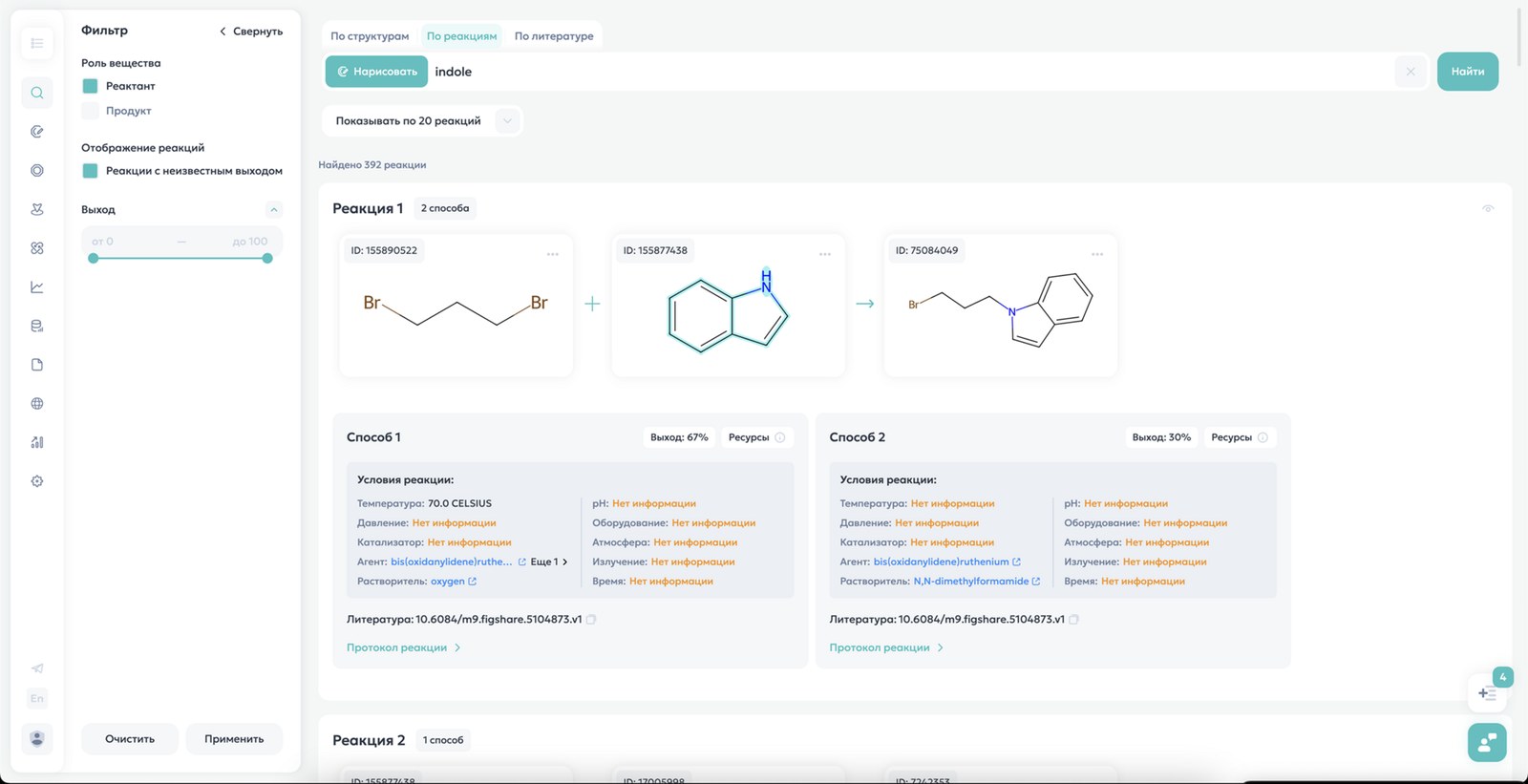Open the database icon in sidebar
The height and width of the screenshot is (784, 1528).
click(37, 326)
